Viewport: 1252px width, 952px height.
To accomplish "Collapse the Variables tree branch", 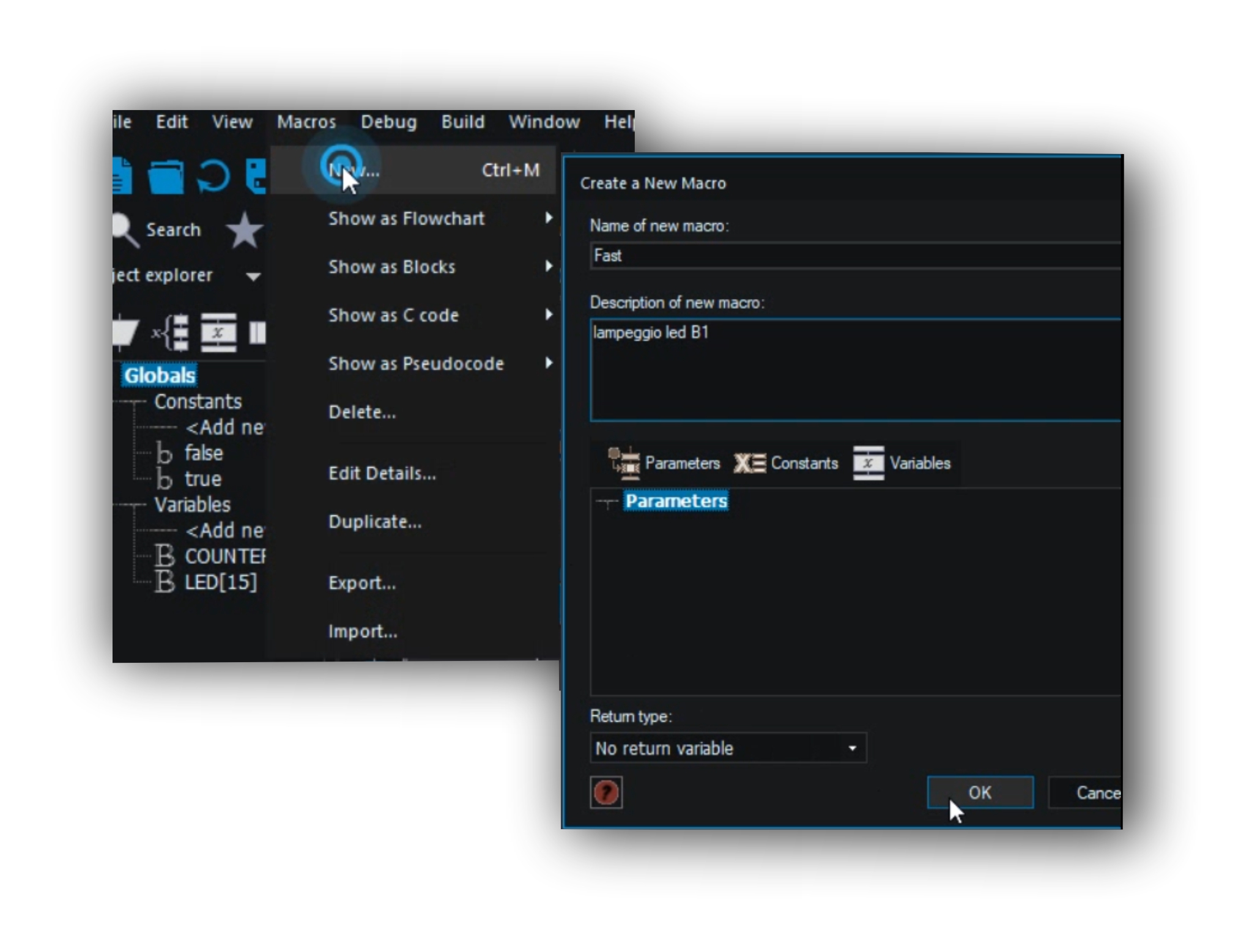I will click(x=134, y=506).
